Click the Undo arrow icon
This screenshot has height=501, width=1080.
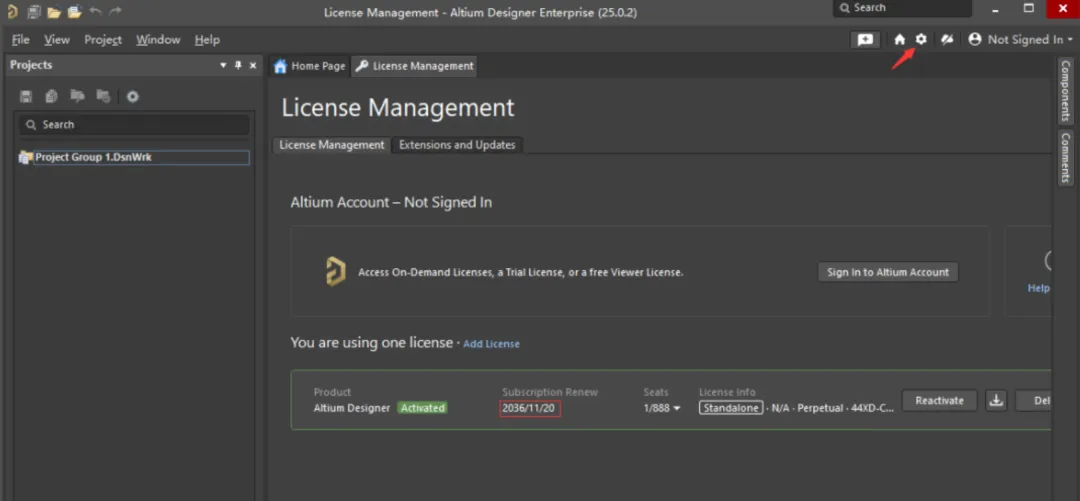point(95,12)
